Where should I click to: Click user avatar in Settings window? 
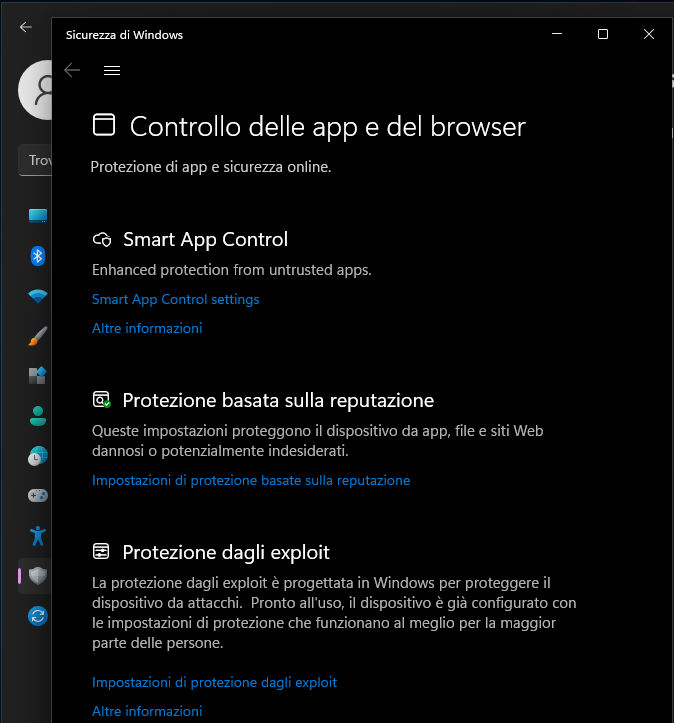(x=35, y=90)
